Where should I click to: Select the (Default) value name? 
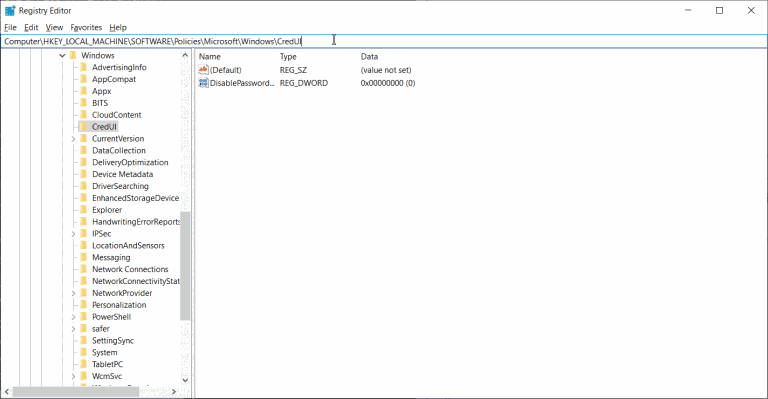click(x=225, y=70)
